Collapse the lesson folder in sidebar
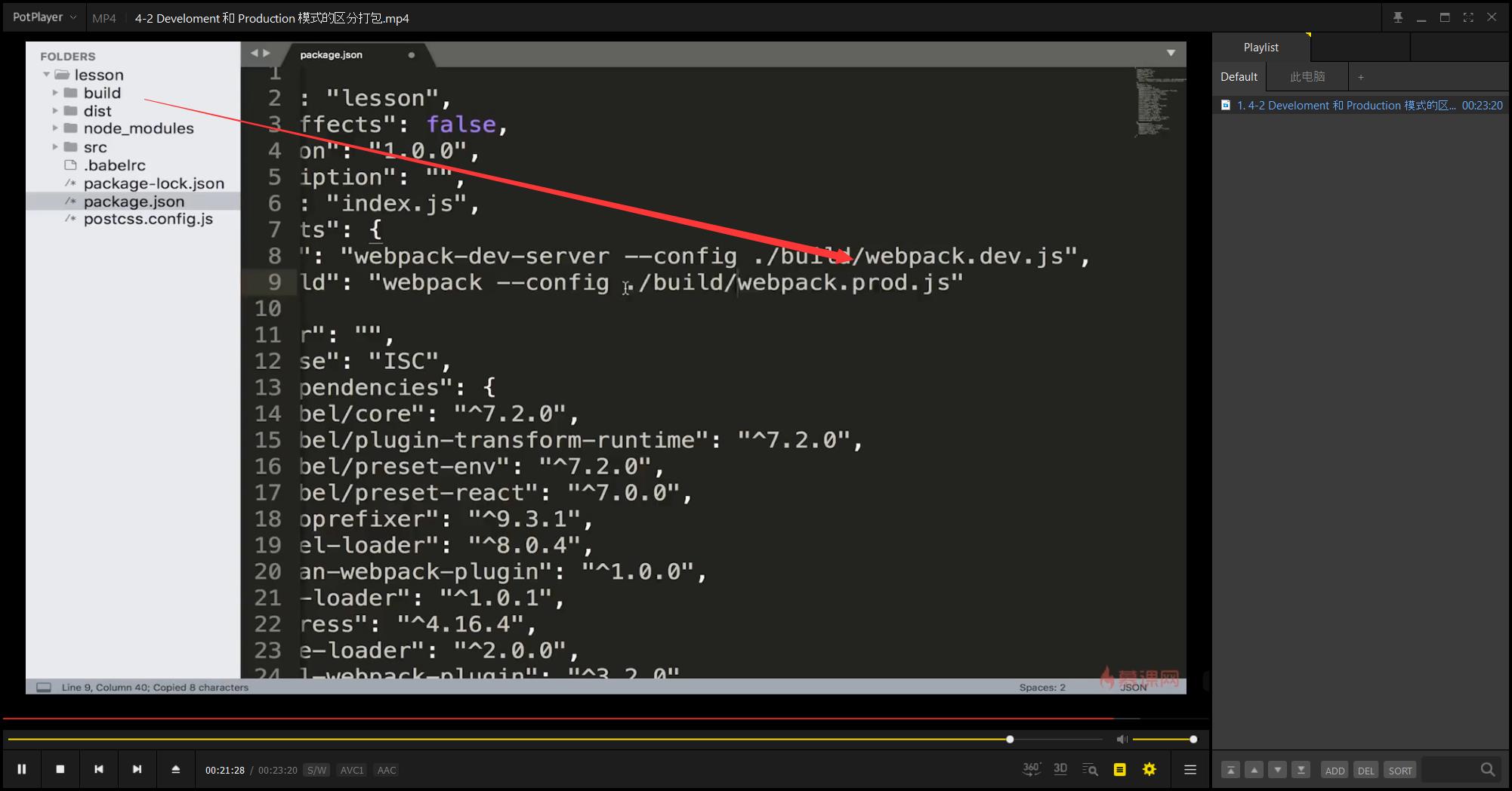1512x791 pixels. click(47, 74)
